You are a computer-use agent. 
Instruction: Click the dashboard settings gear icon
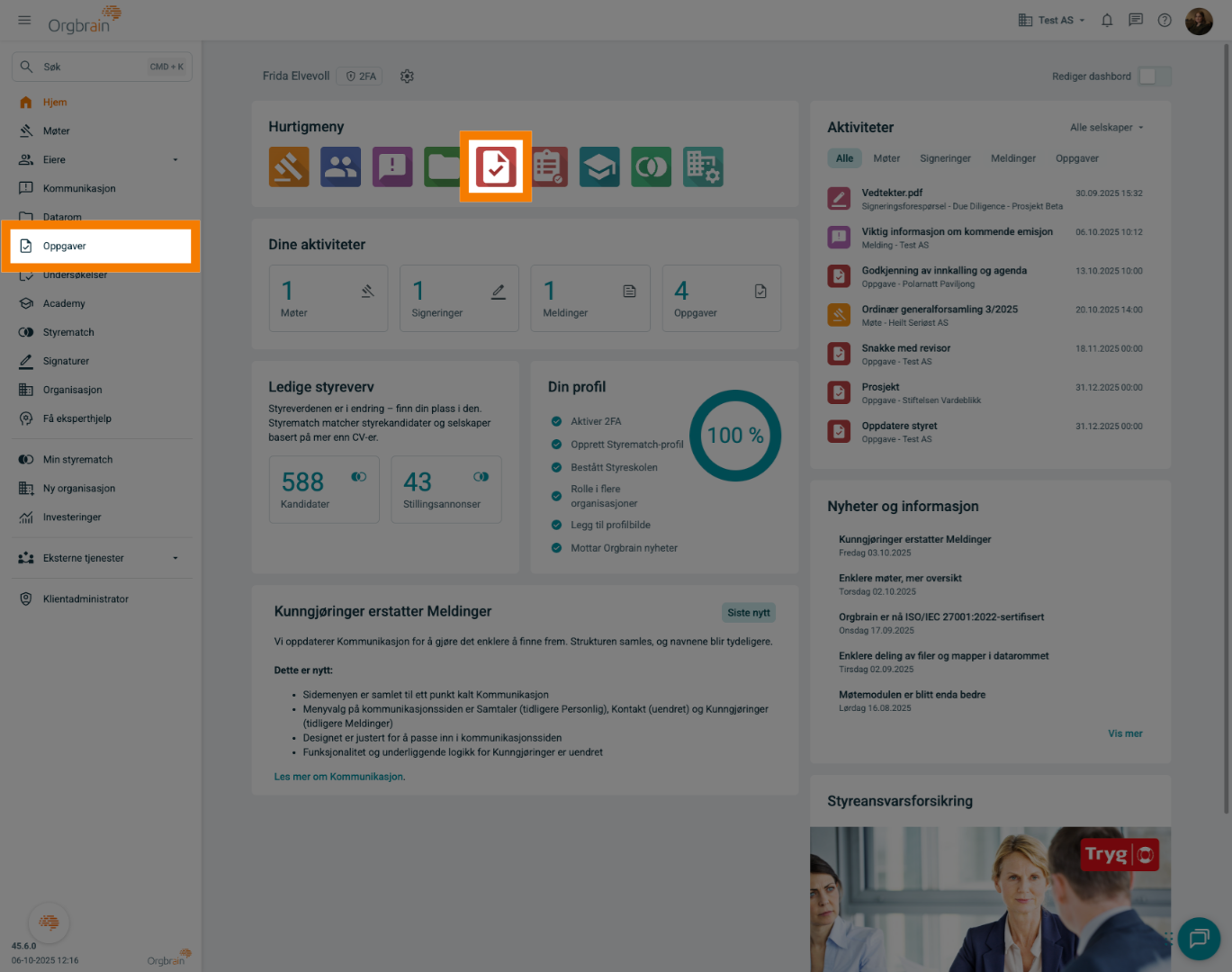pyautogui.click(x=407, y=76)
